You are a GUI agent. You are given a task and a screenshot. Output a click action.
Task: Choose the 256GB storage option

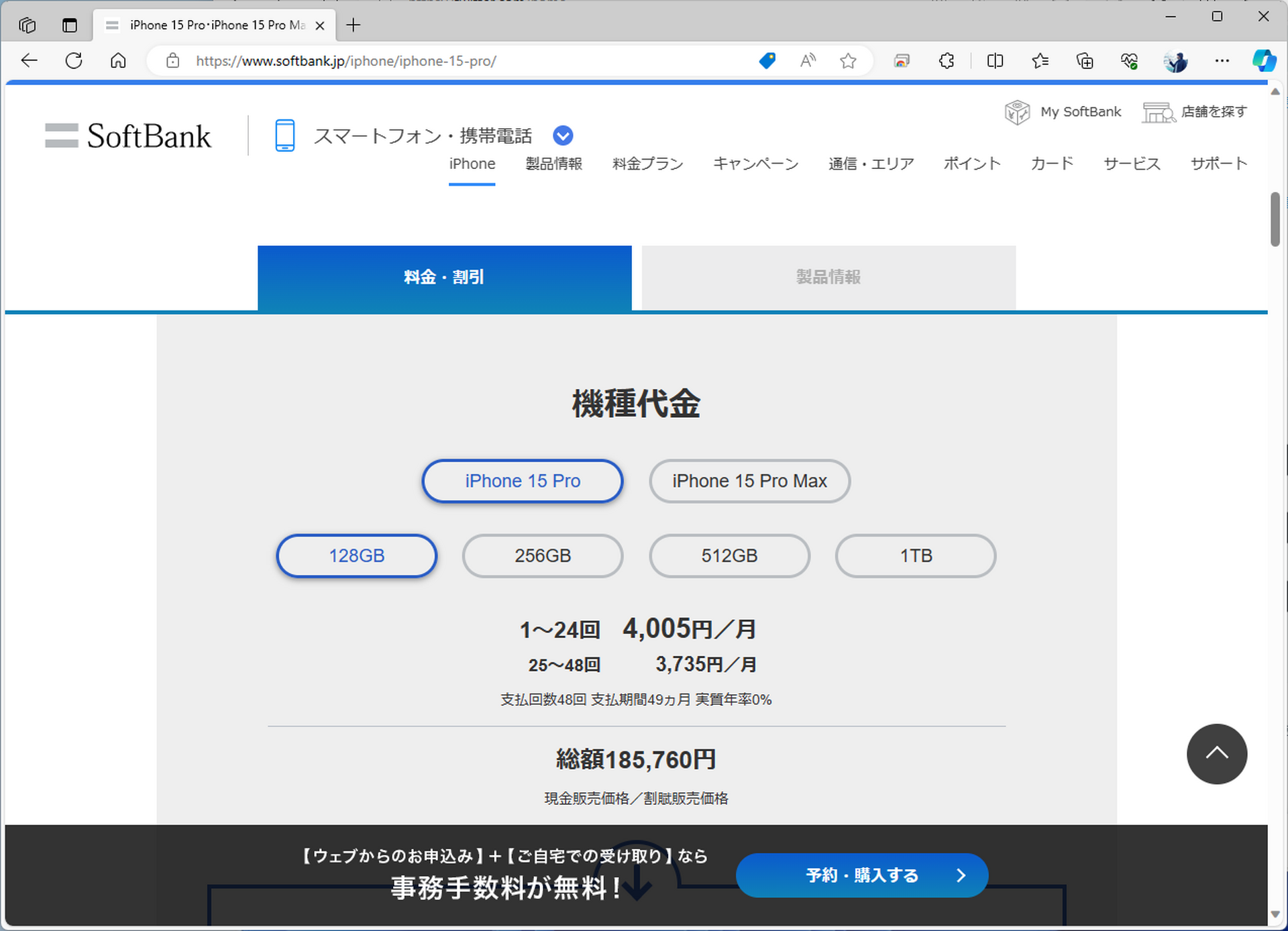pos(542,555)
